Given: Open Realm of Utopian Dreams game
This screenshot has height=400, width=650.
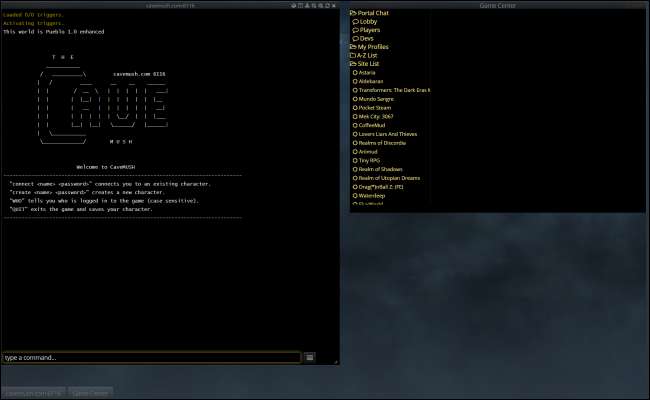Looking at the screenshot, I should click(x=389, y=178).
